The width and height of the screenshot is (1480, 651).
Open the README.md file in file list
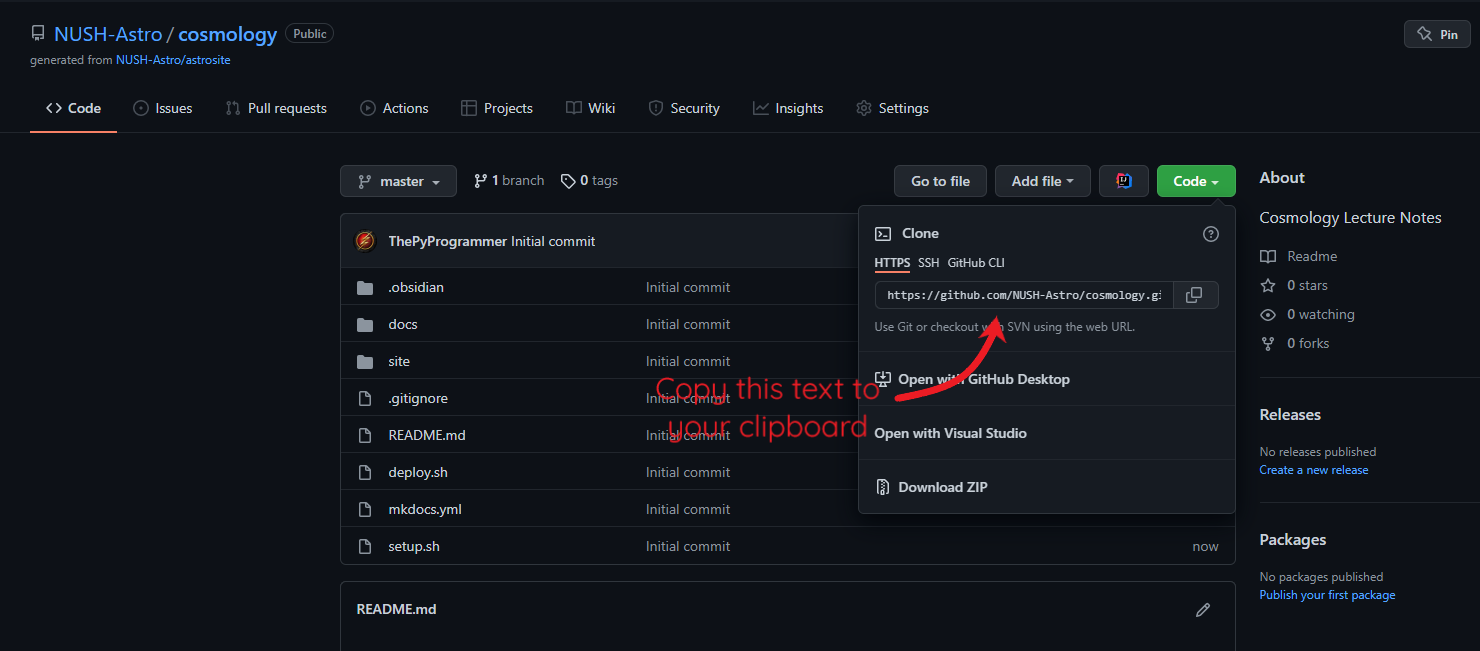click(x=427, y=435)
